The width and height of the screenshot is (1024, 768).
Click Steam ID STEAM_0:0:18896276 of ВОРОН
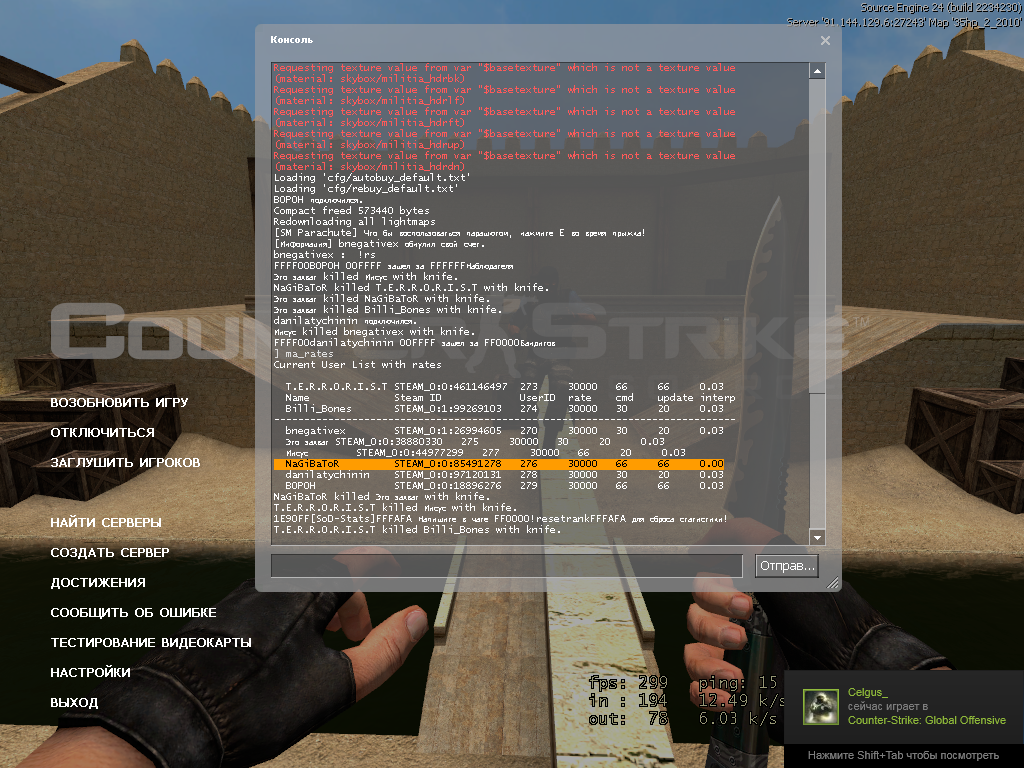[x=448, y=486]
